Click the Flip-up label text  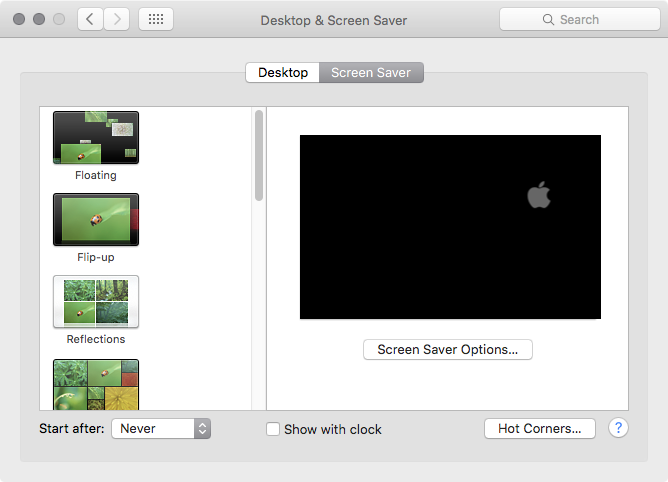96,257
